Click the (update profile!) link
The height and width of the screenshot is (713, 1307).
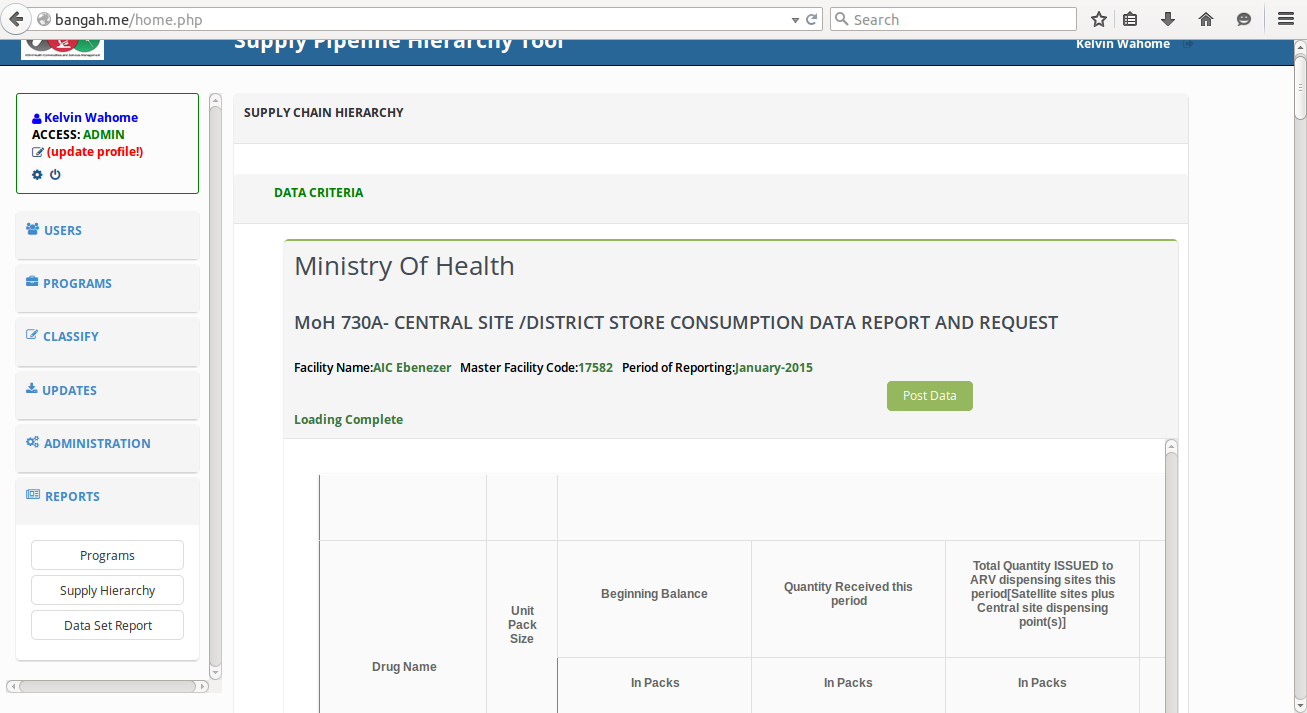(x=95, y=152)
